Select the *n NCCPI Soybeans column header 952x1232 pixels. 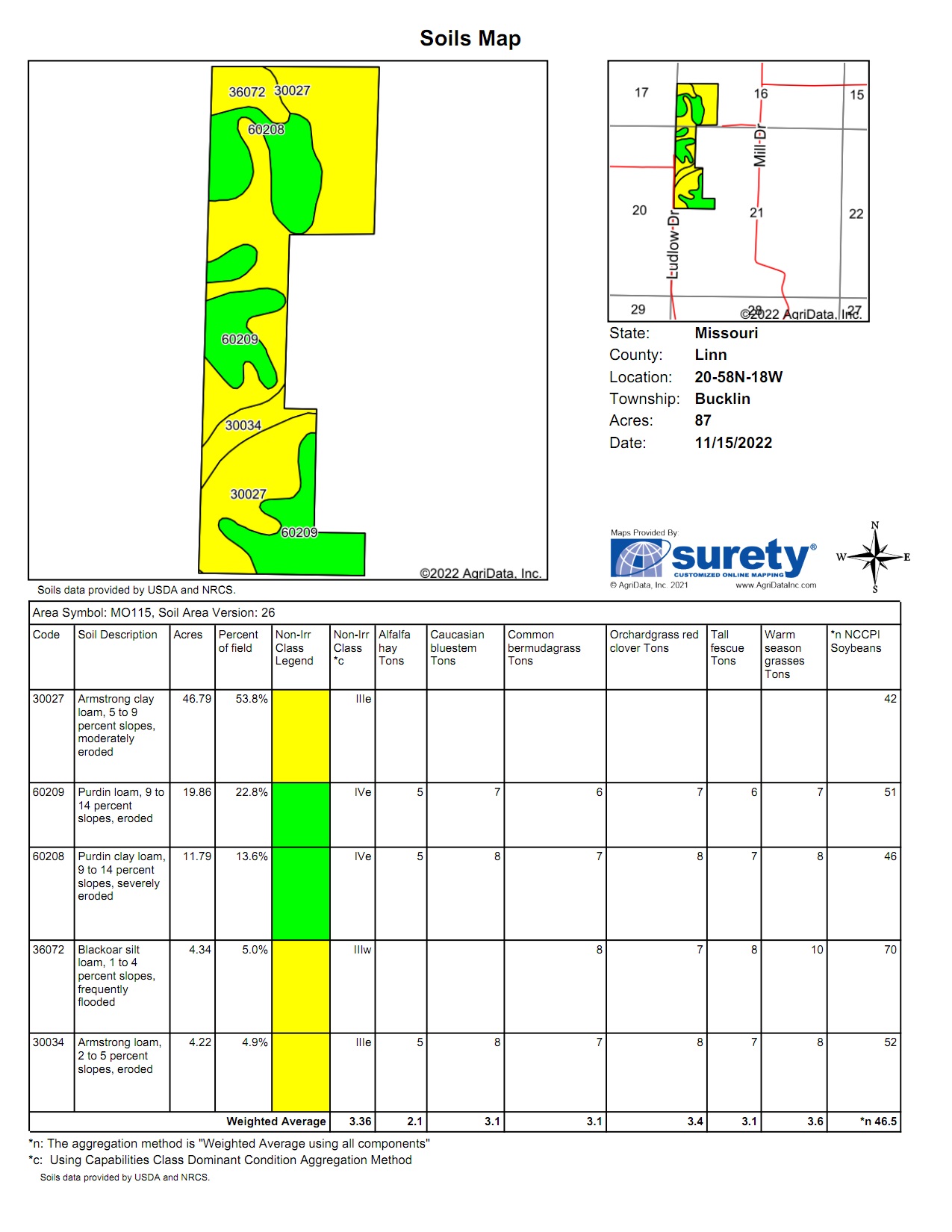click(x=856, y=641)
